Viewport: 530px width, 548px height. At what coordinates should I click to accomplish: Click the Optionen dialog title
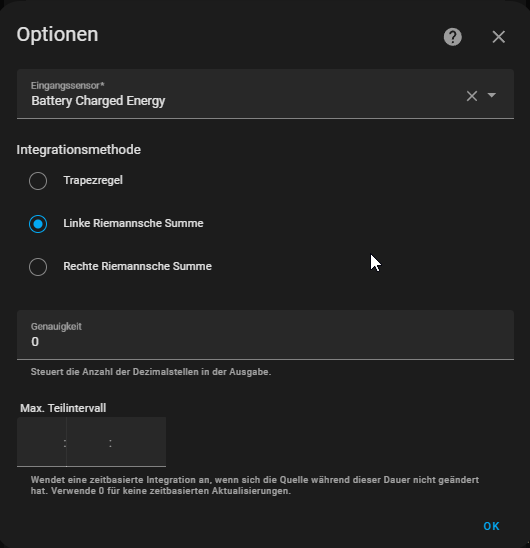[x=57, y=35]
